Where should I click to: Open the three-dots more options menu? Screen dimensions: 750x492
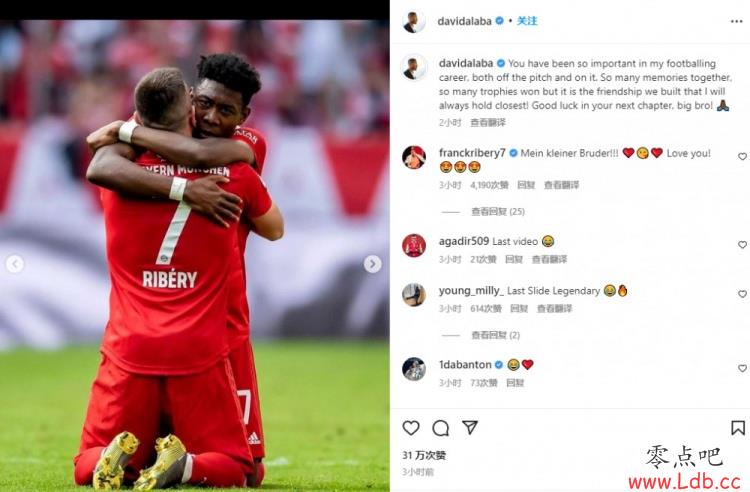(x=737, y=22)
